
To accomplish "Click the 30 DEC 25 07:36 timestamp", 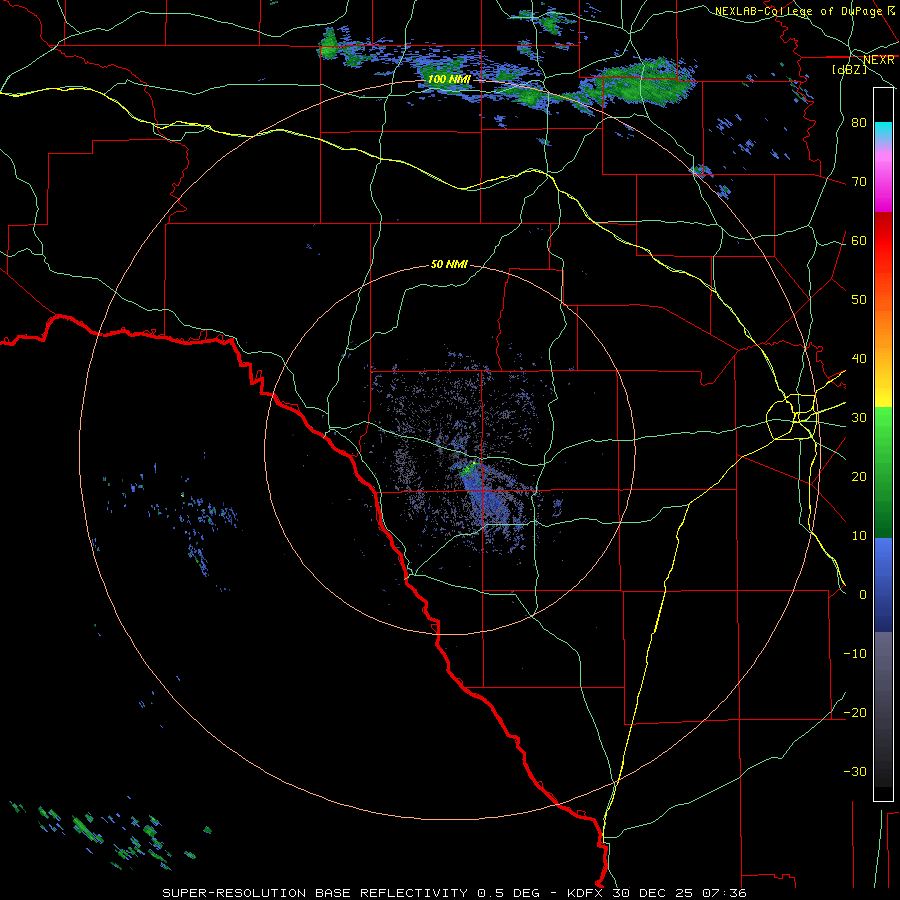I will 680,893.
